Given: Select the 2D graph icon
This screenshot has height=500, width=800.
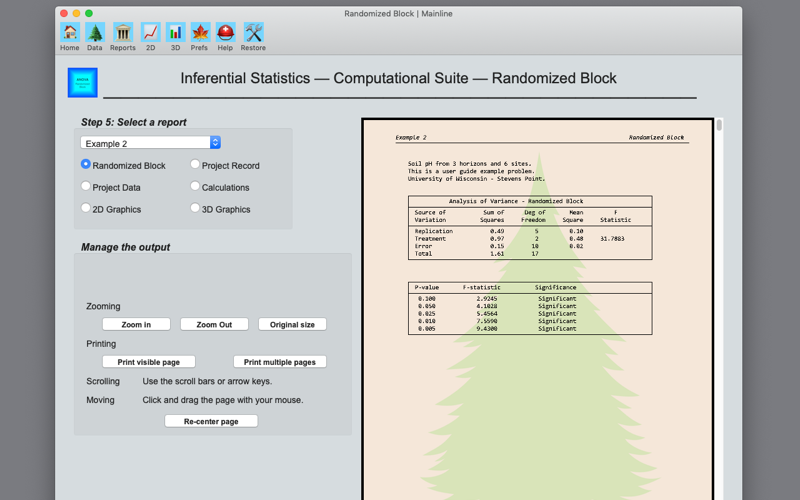Looking at the screenshot, I should [x=151, y=33].
